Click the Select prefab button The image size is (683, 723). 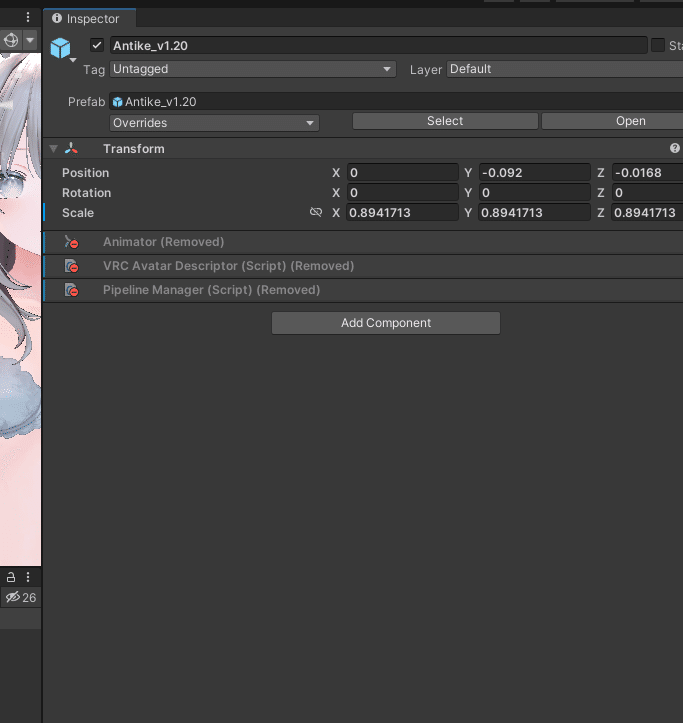[445, 121]
